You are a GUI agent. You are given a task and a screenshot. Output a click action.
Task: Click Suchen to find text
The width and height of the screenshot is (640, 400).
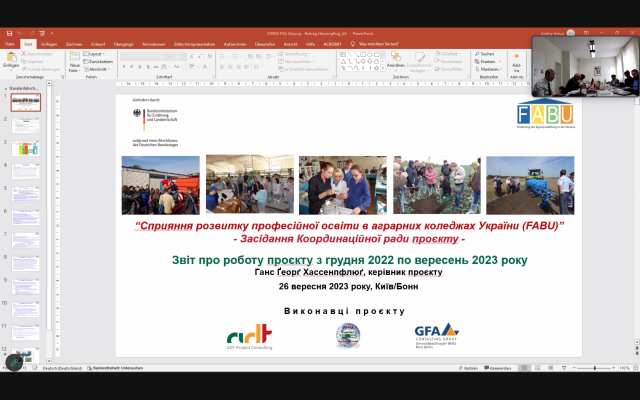tap(484, 54)
